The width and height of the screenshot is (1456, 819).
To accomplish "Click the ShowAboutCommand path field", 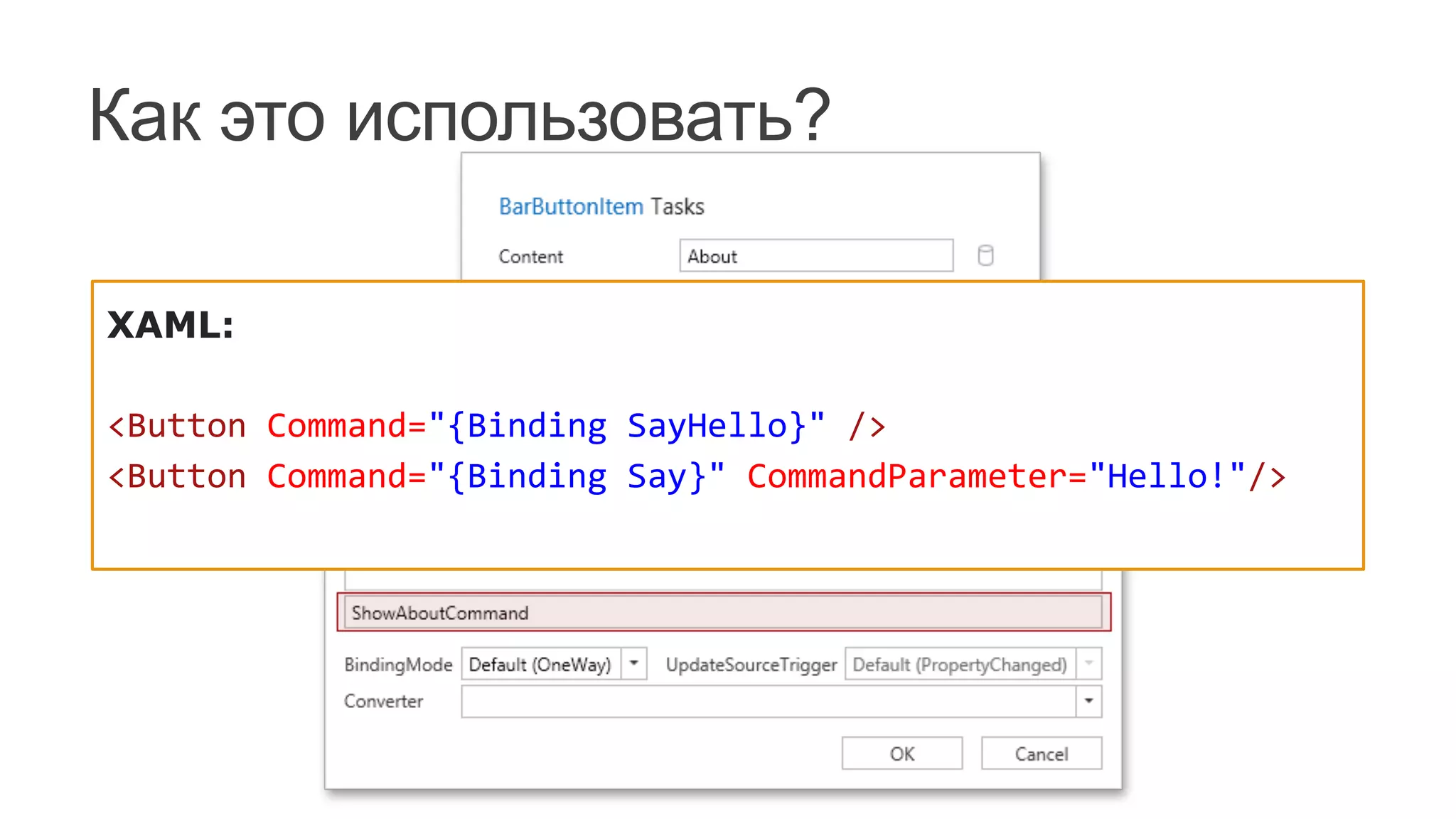I will click(x=723, y=613).
